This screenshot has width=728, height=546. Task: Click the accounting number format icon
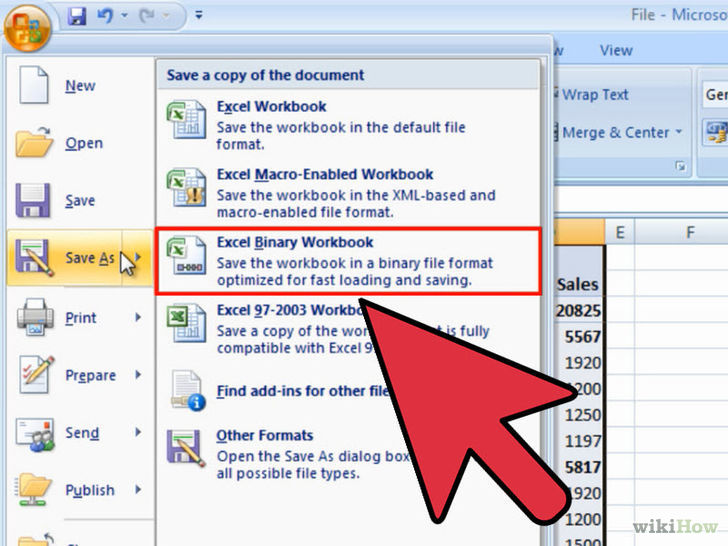point(715,133)
